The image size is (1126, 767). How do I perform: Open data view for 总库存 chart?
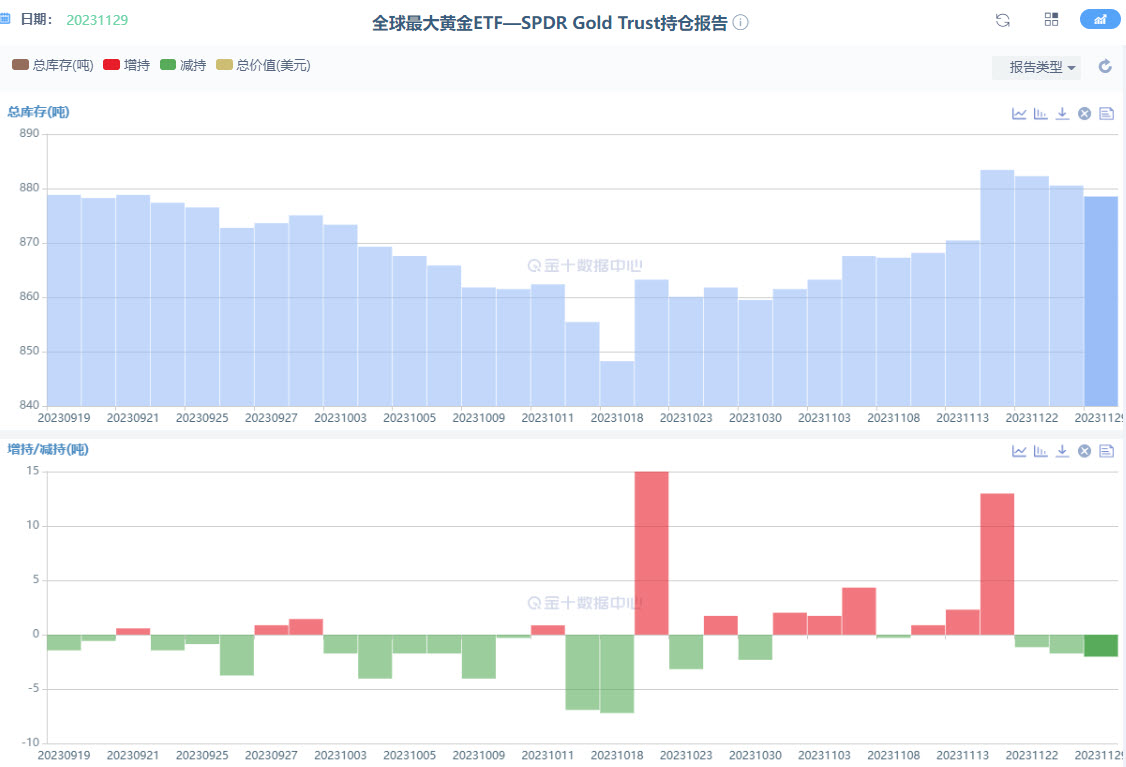point(1107,113)
